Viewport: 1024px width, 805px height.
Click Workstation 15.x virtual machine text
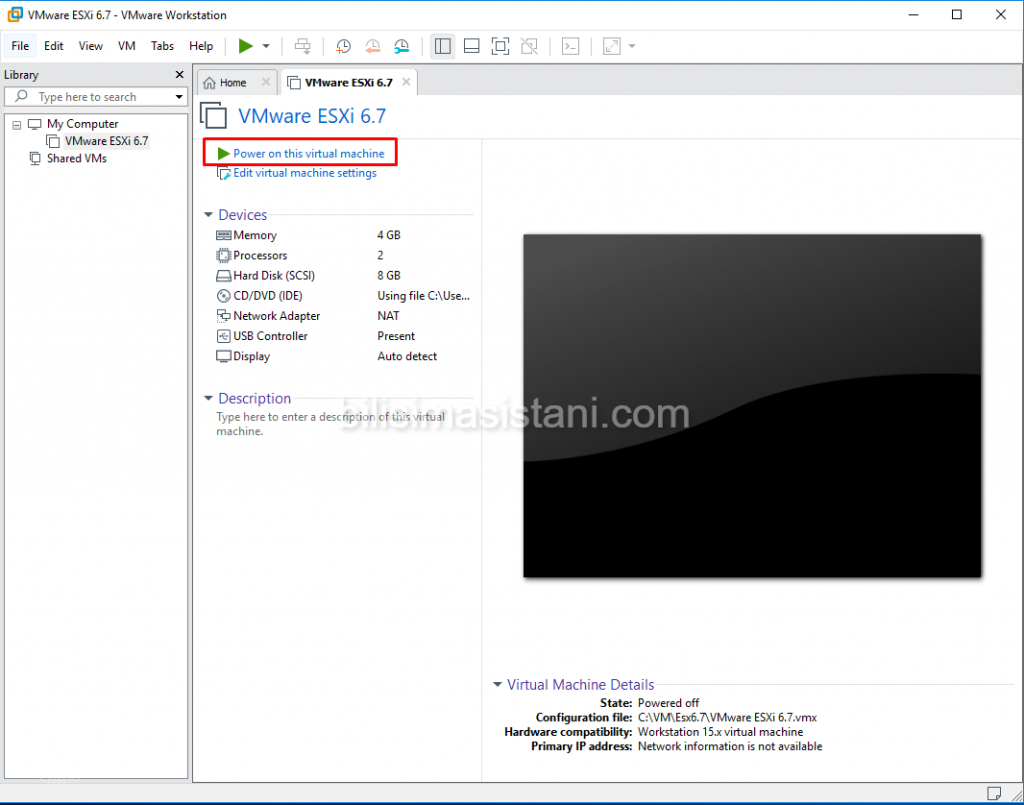click(720, 732)
